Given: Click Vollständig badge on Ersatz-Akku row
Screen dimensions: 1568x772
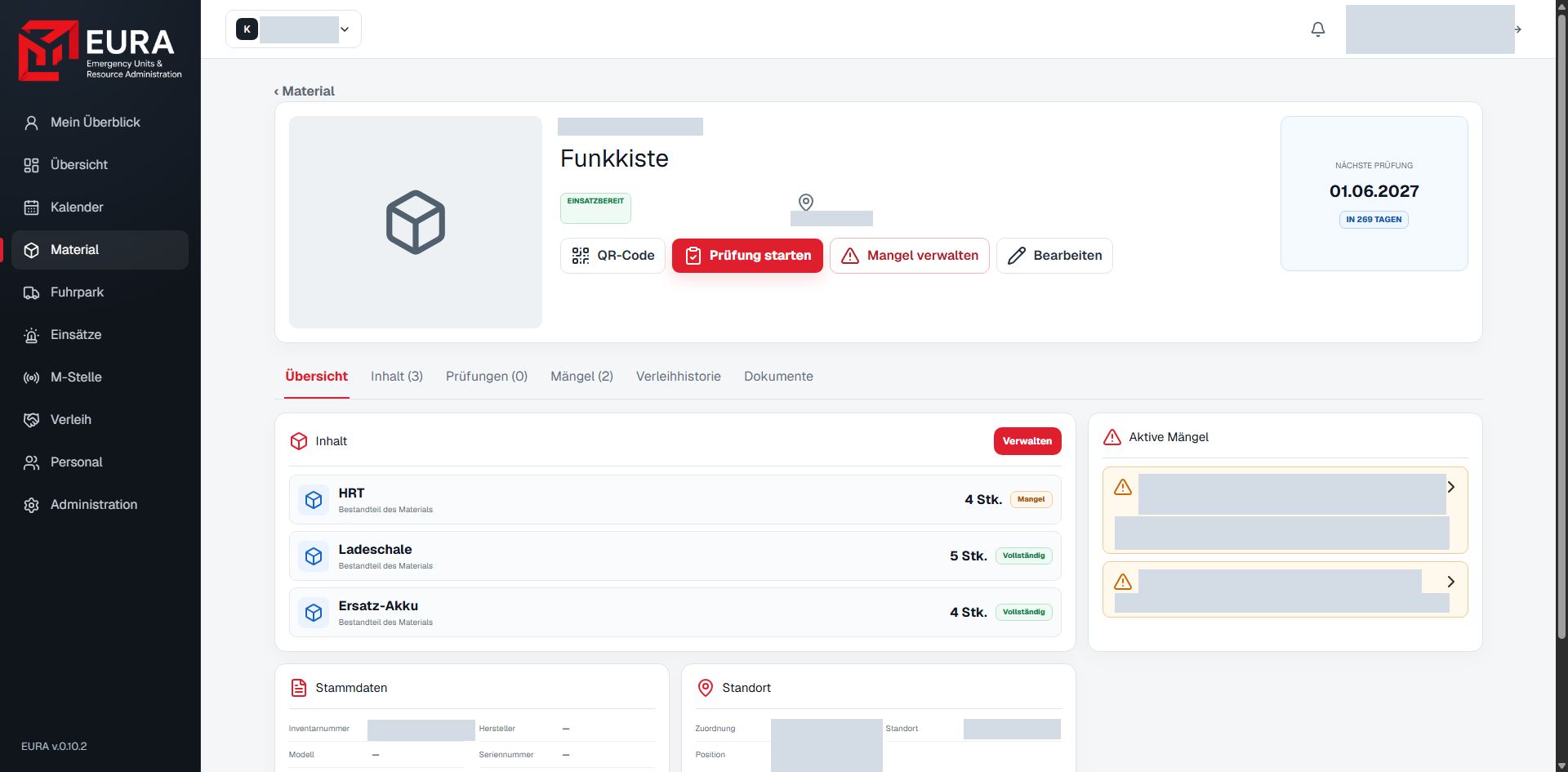Looking at the screenshot, I should coord(1024,613).
